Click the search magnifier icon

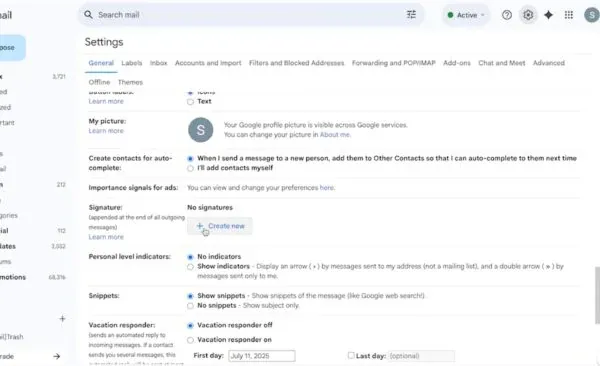(88, 15)
